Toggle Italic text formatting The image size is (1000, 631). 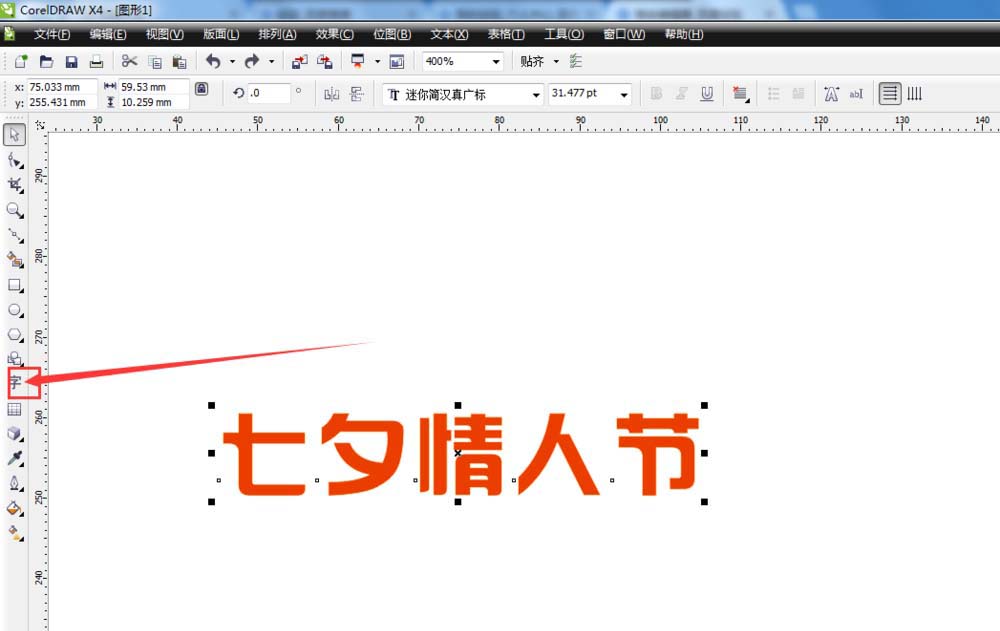[x=681, y=94]
